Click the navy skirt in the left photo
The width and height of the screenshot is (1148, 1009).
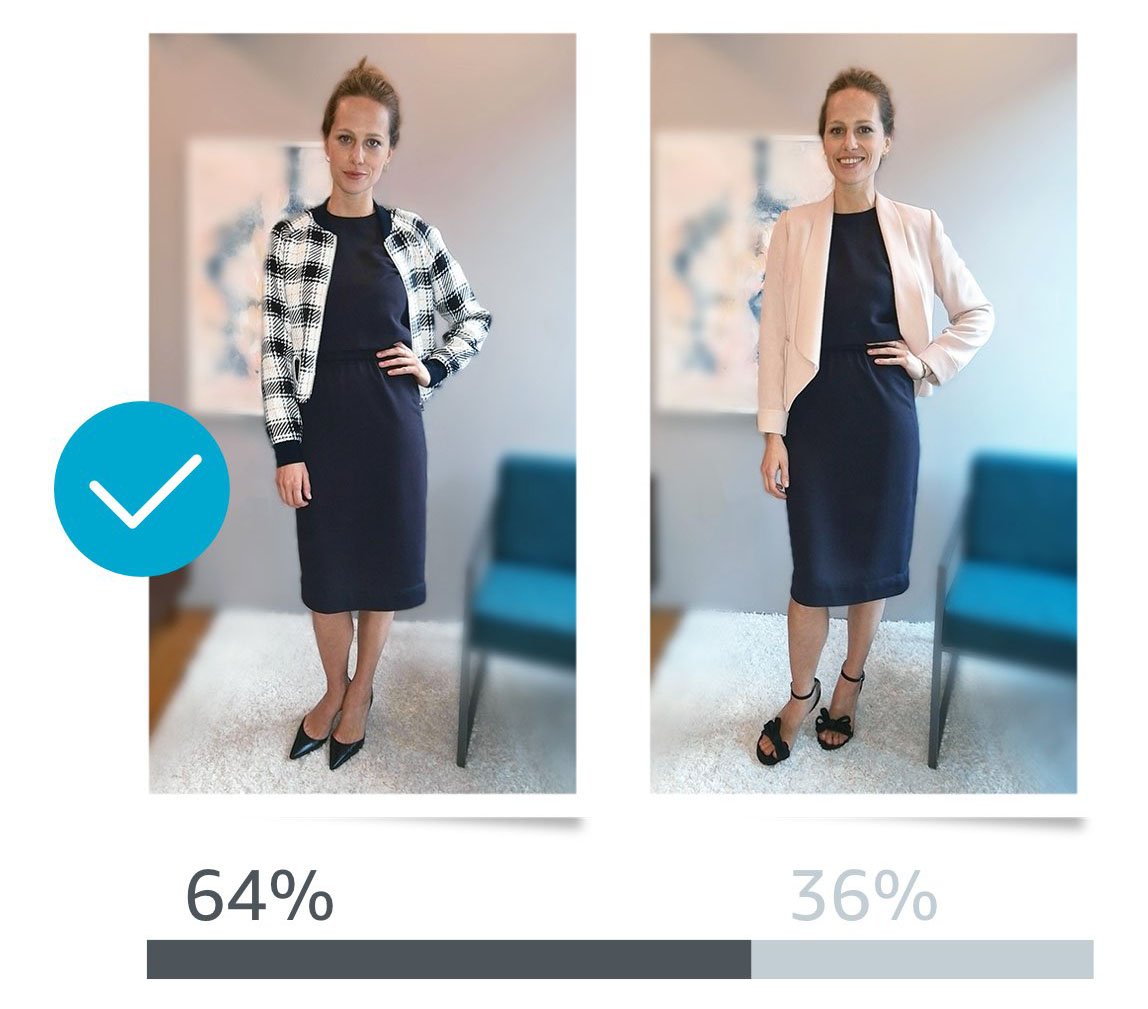(x=362, y=483)
